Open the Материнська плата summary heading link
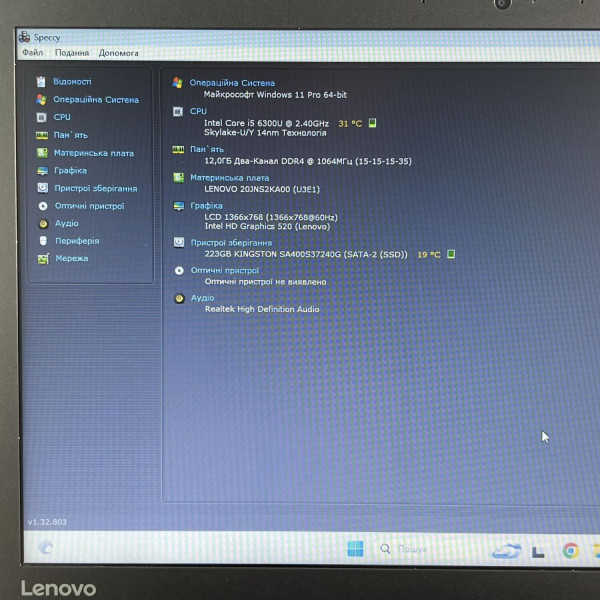Image resolution: width=600 pixels, height=600 pixels. [x=230, y=178]
